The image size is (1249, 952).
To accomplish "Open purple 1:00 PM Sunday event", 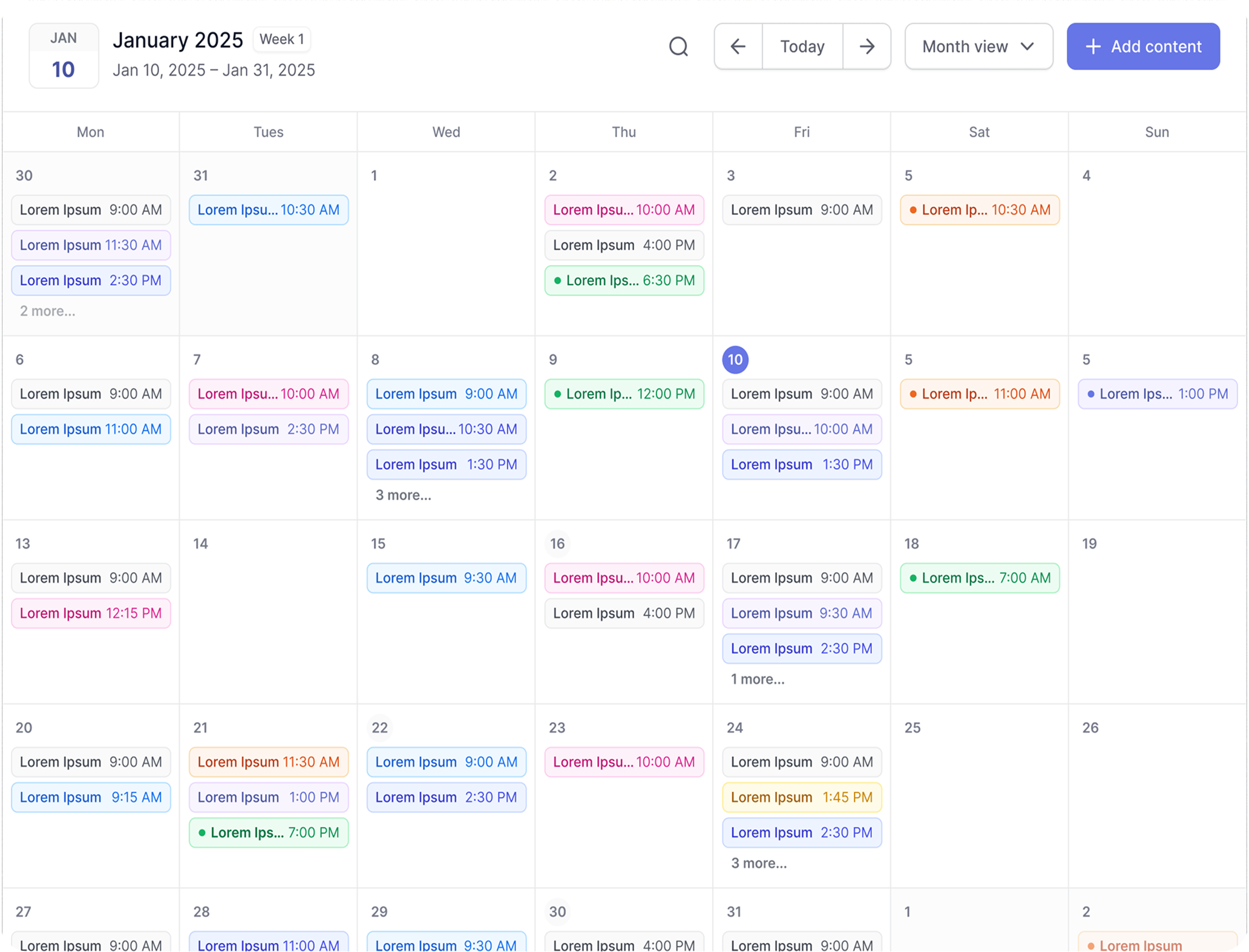I will pos(1157,394).
